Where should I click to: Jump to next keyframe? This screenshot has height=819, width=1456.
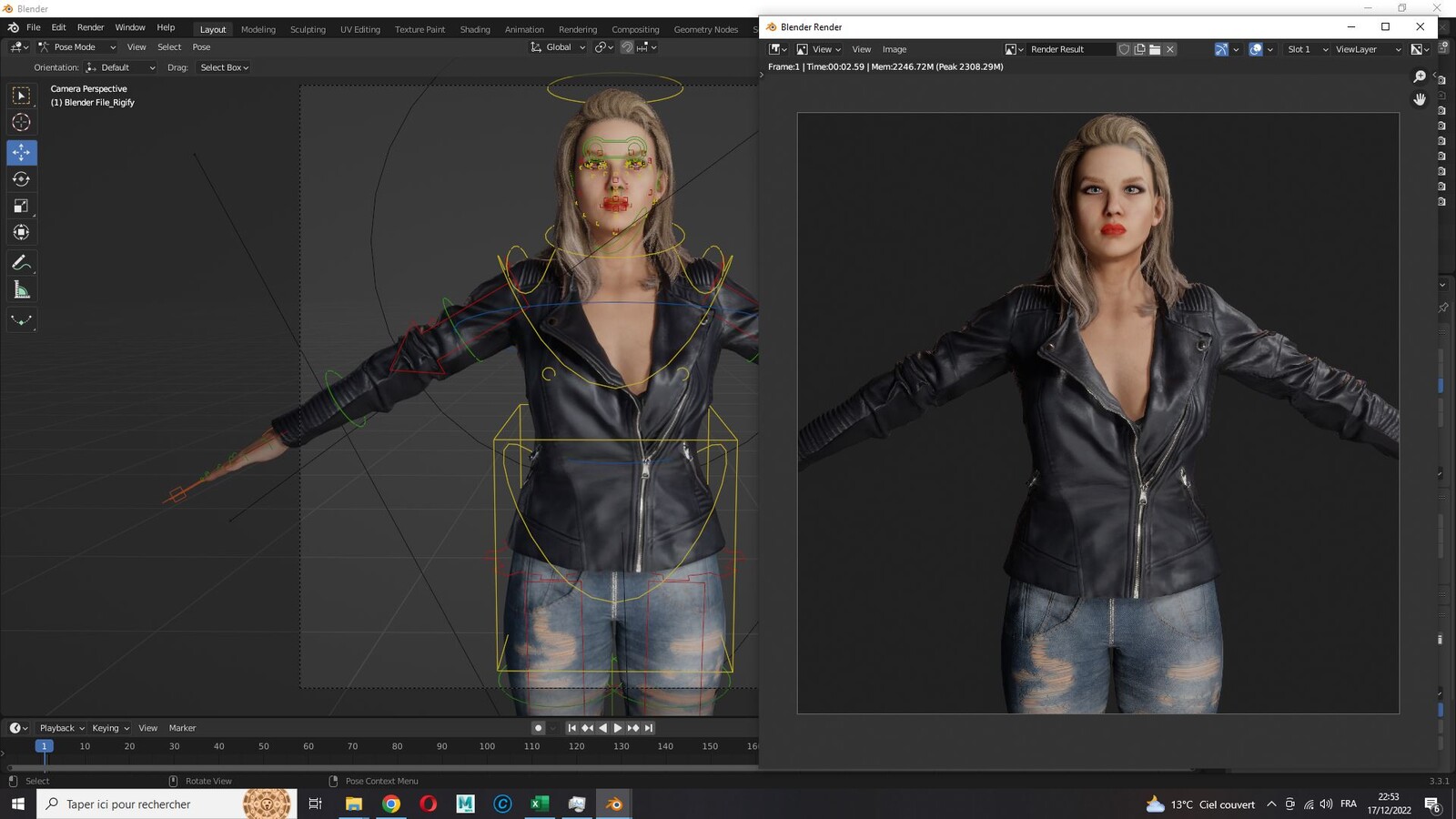click(633, 728)
